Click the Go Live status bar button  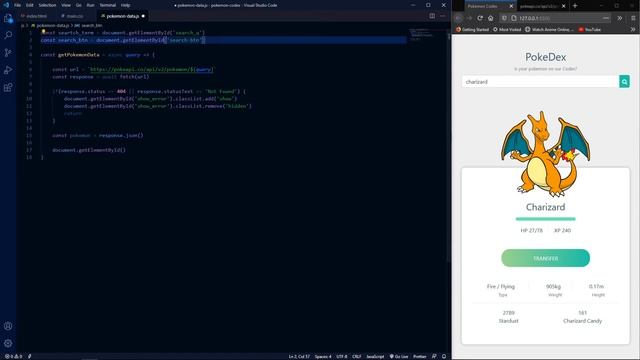[x=399, y=356]
